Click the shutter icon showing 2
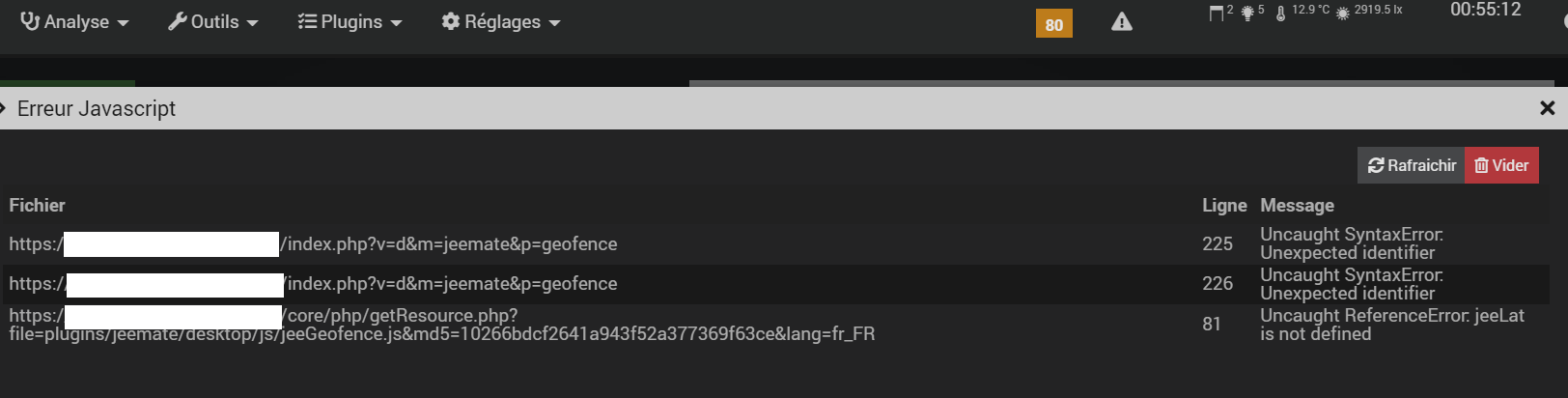The height and width of the screenshot is (398, 1568). pyautogui.click(x=1217, y=13)
